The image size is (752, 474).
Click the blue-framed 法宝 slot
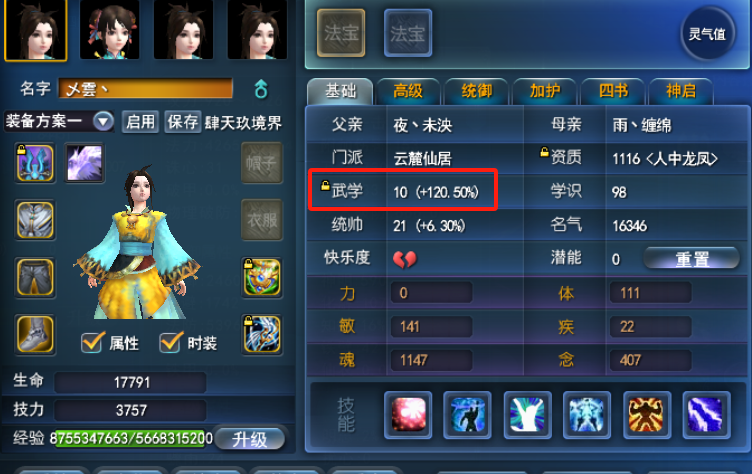tap(408, 33)
